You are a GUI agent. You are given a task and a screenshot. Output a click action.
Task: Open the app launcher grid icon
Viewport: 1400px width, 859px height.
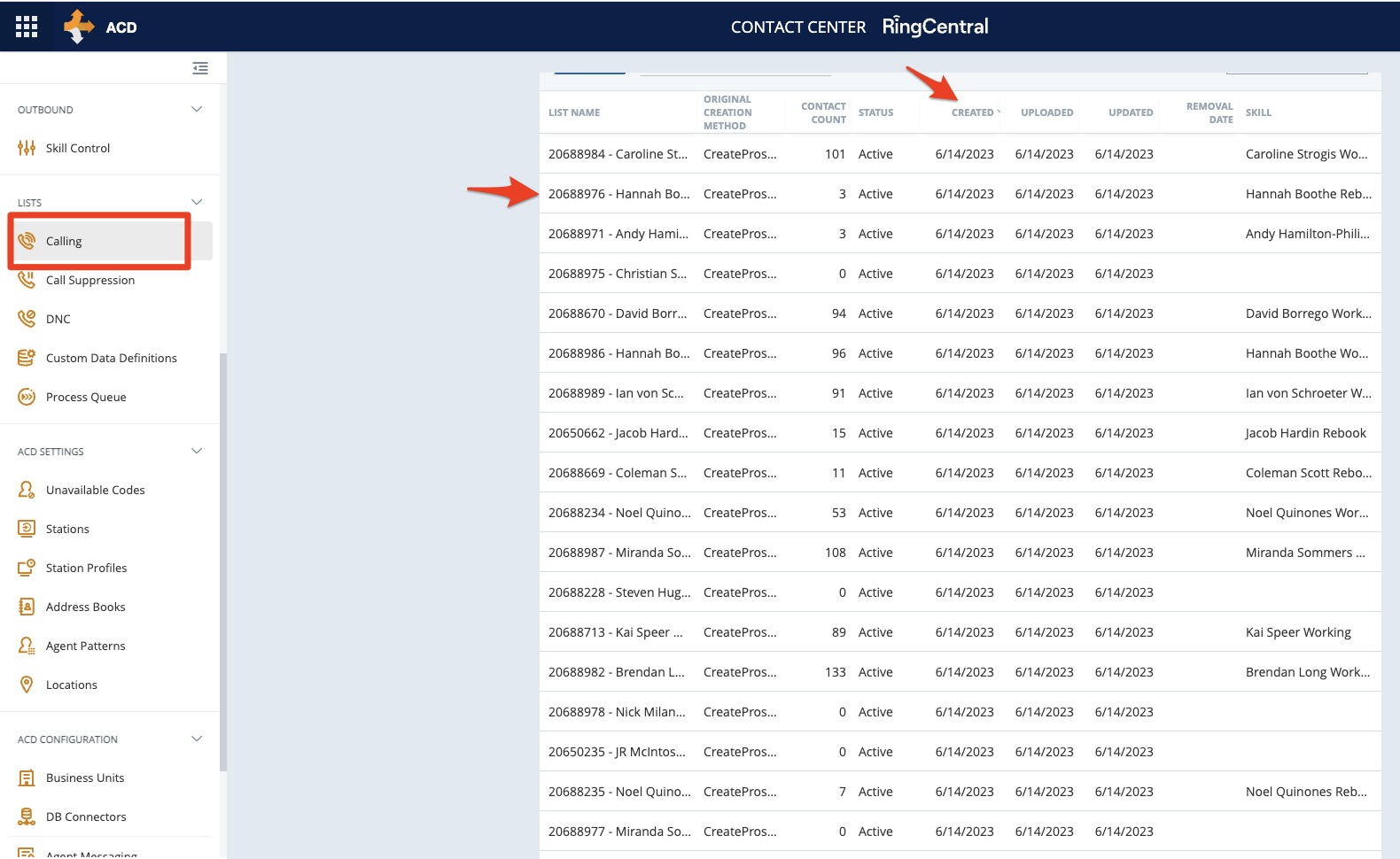(x=27, y=27)
